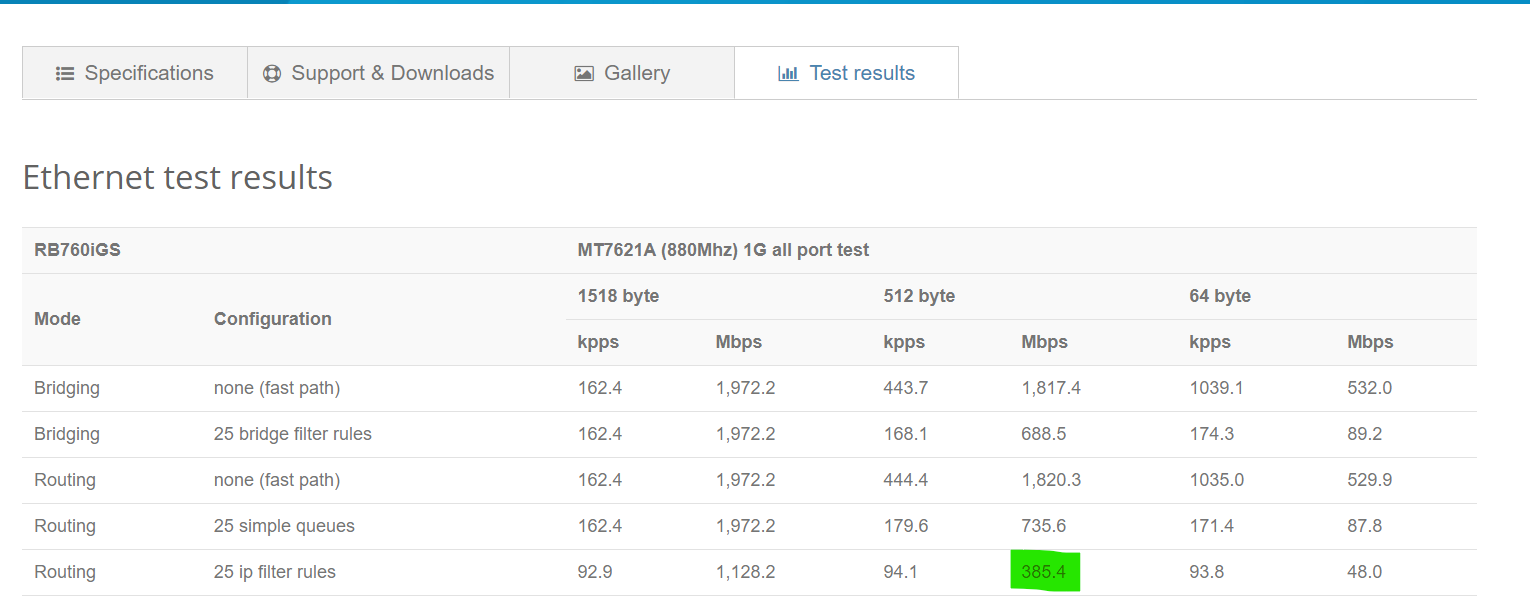Click the 92.9 kpps value

click(596, 572)
